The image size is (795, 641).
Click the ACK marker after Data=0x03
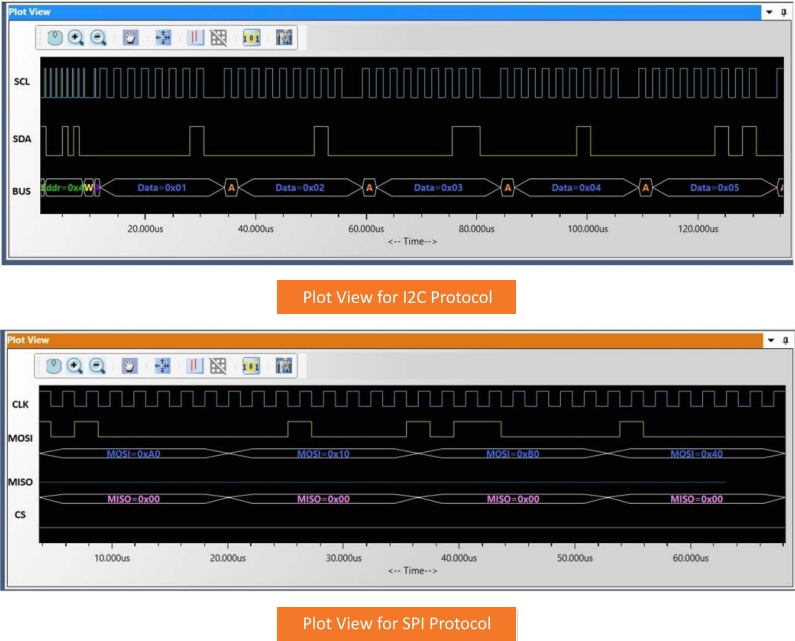coord(508,188)
